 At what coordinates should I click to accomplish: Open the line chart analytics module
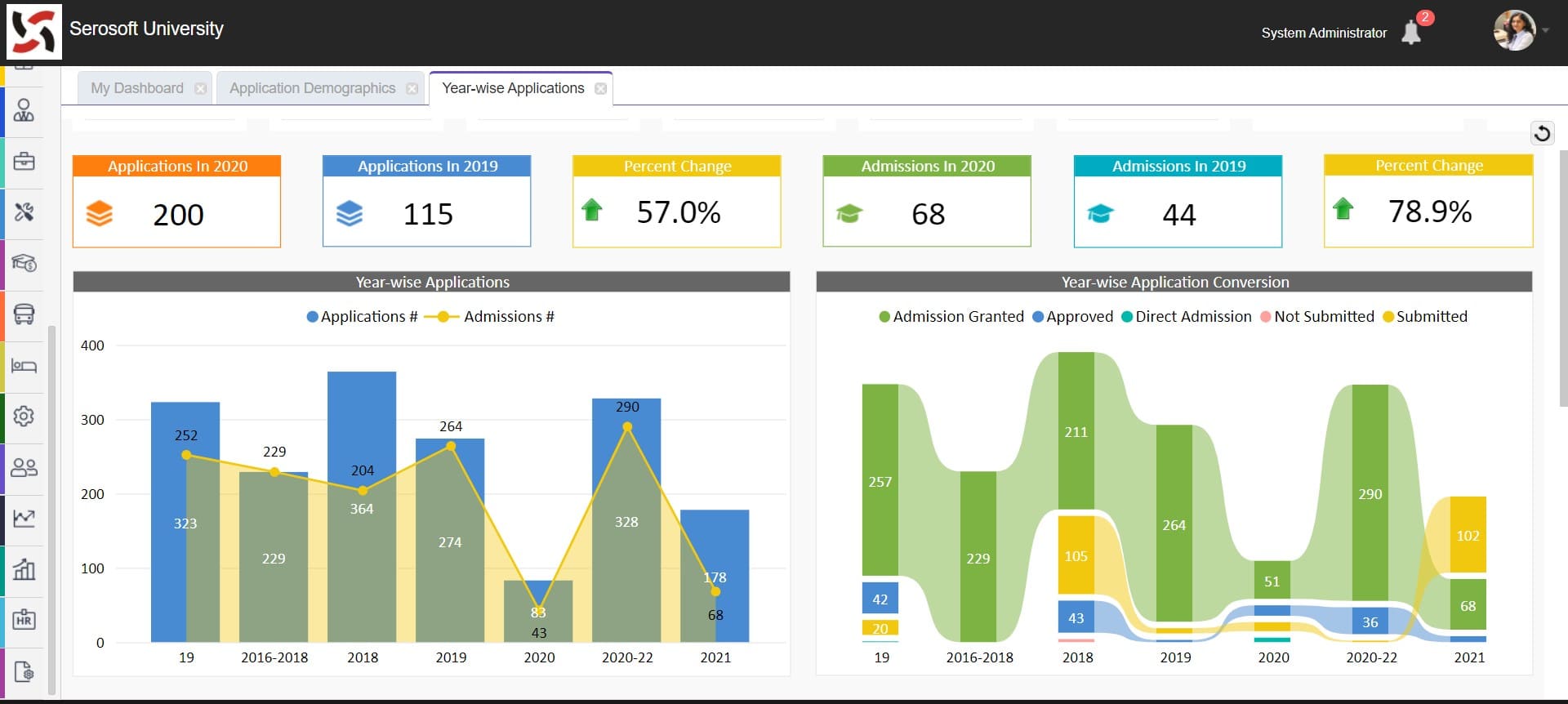tap(24, 518)
